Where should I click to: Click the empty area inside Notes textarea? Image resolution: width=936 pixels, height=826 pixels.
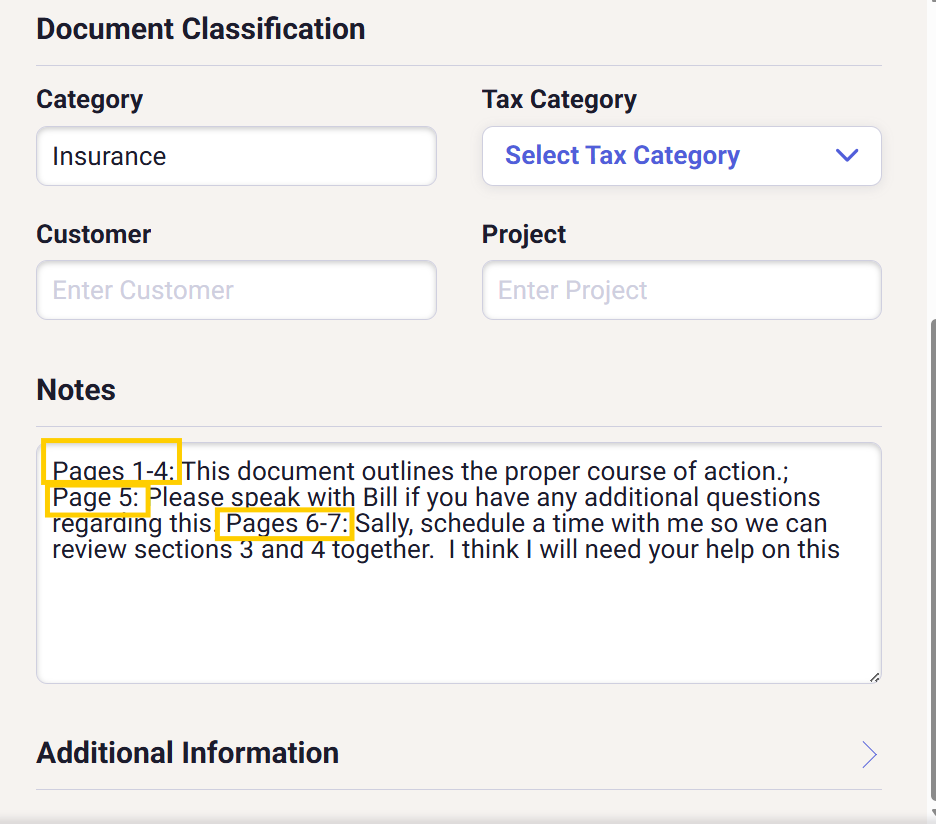click(x=458, y=620)
